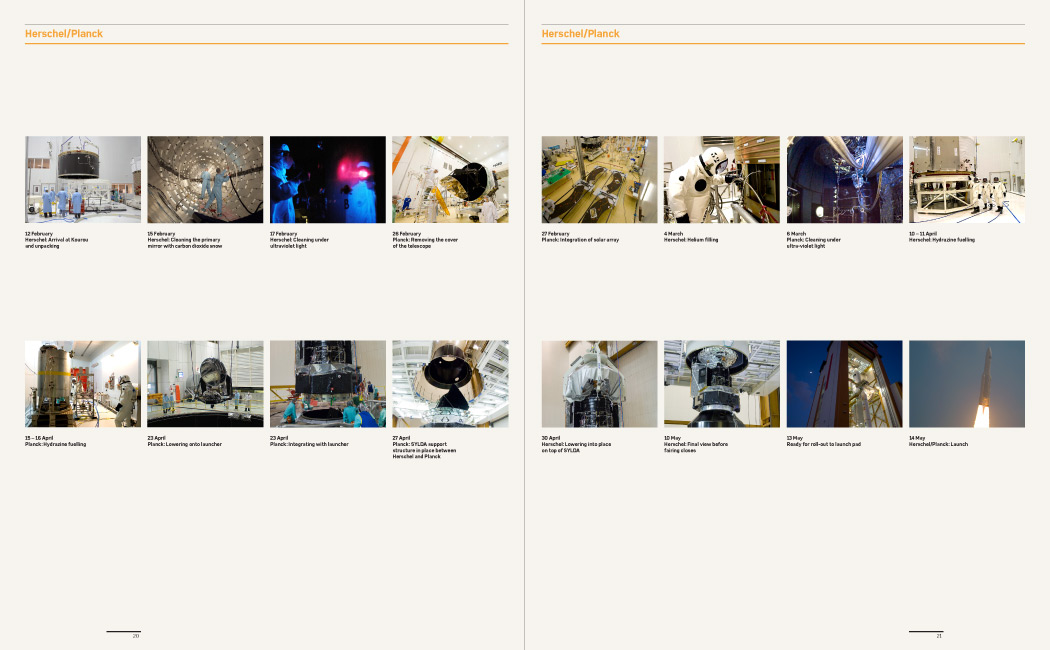Select the Herschel helium filling photo
This screenshot has width=1050, height=650.
[722, 179]
